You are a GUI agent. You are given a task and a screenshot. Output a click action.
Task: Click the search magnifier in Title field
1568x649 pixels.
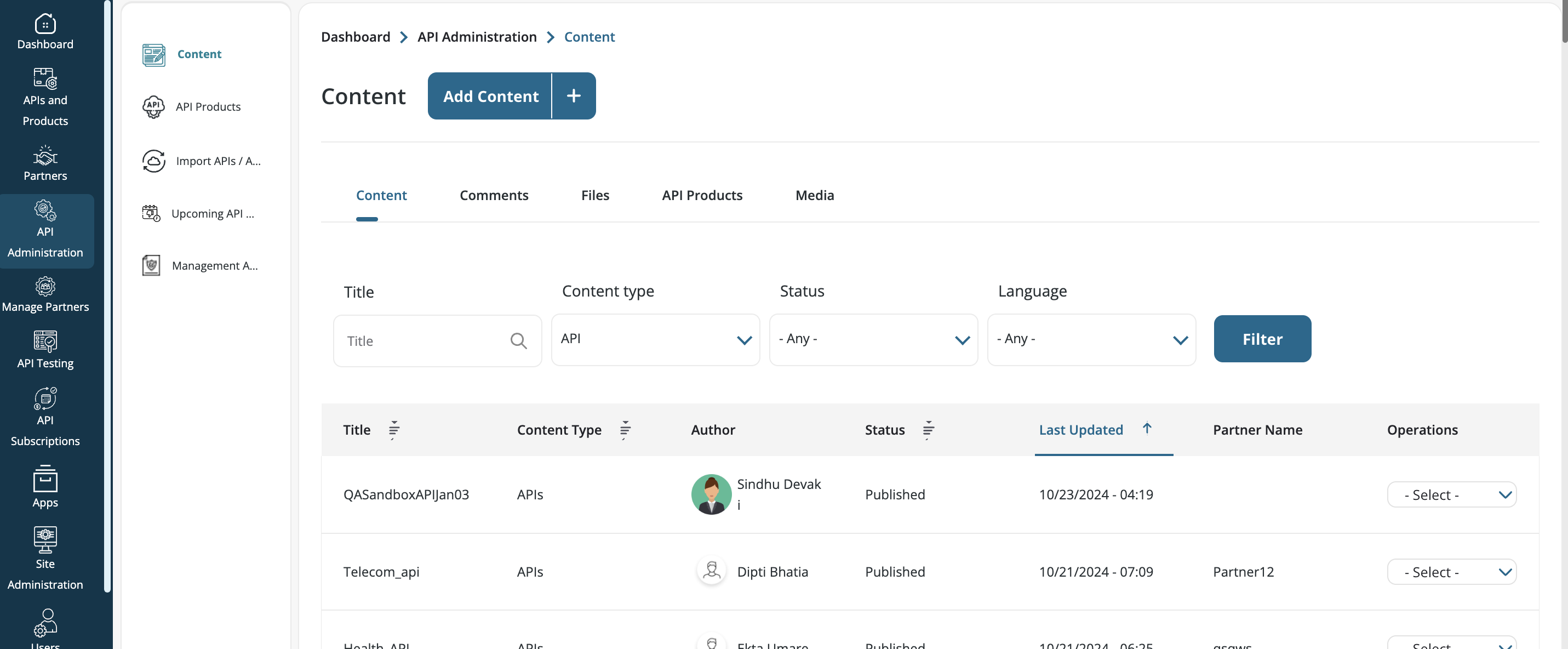pos(519,341)
